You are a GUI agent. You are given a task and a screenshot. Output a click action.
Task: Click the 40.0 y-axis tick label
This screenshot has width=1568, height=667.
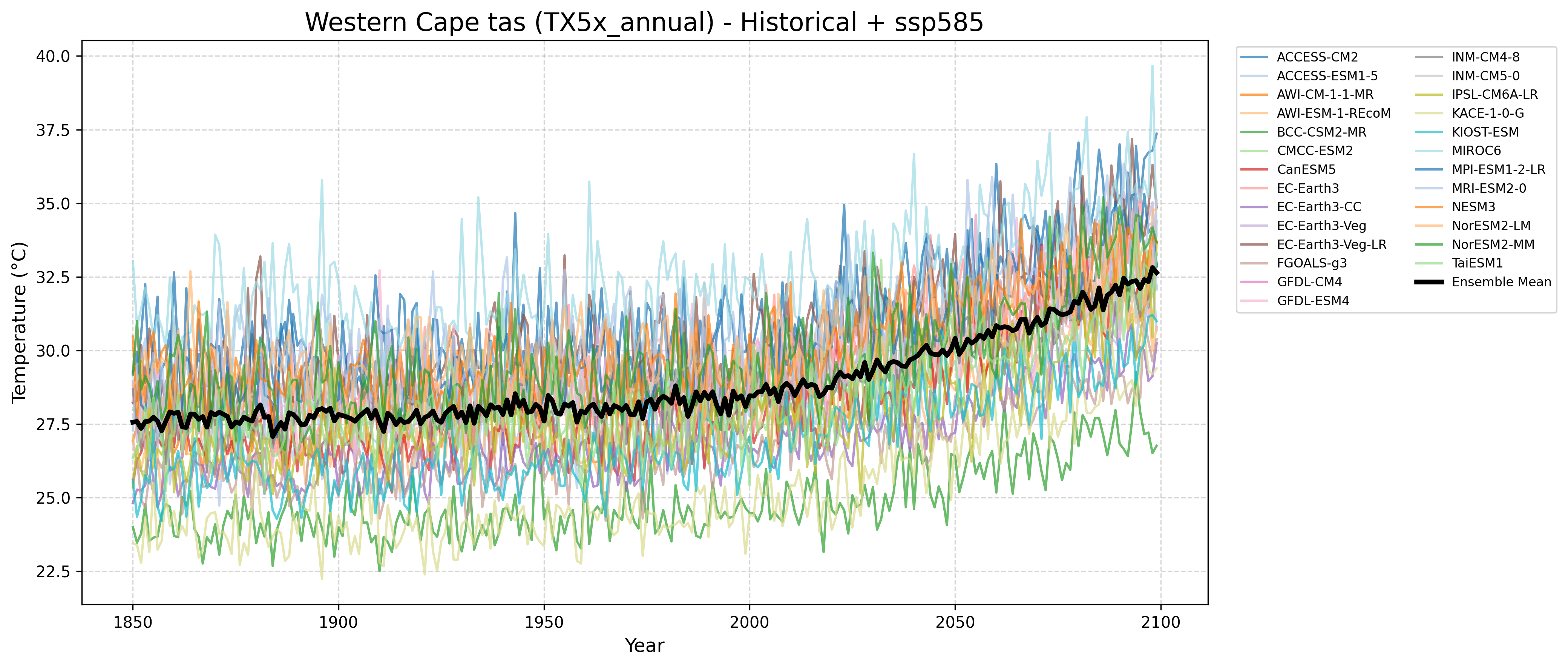coord(54,56)
